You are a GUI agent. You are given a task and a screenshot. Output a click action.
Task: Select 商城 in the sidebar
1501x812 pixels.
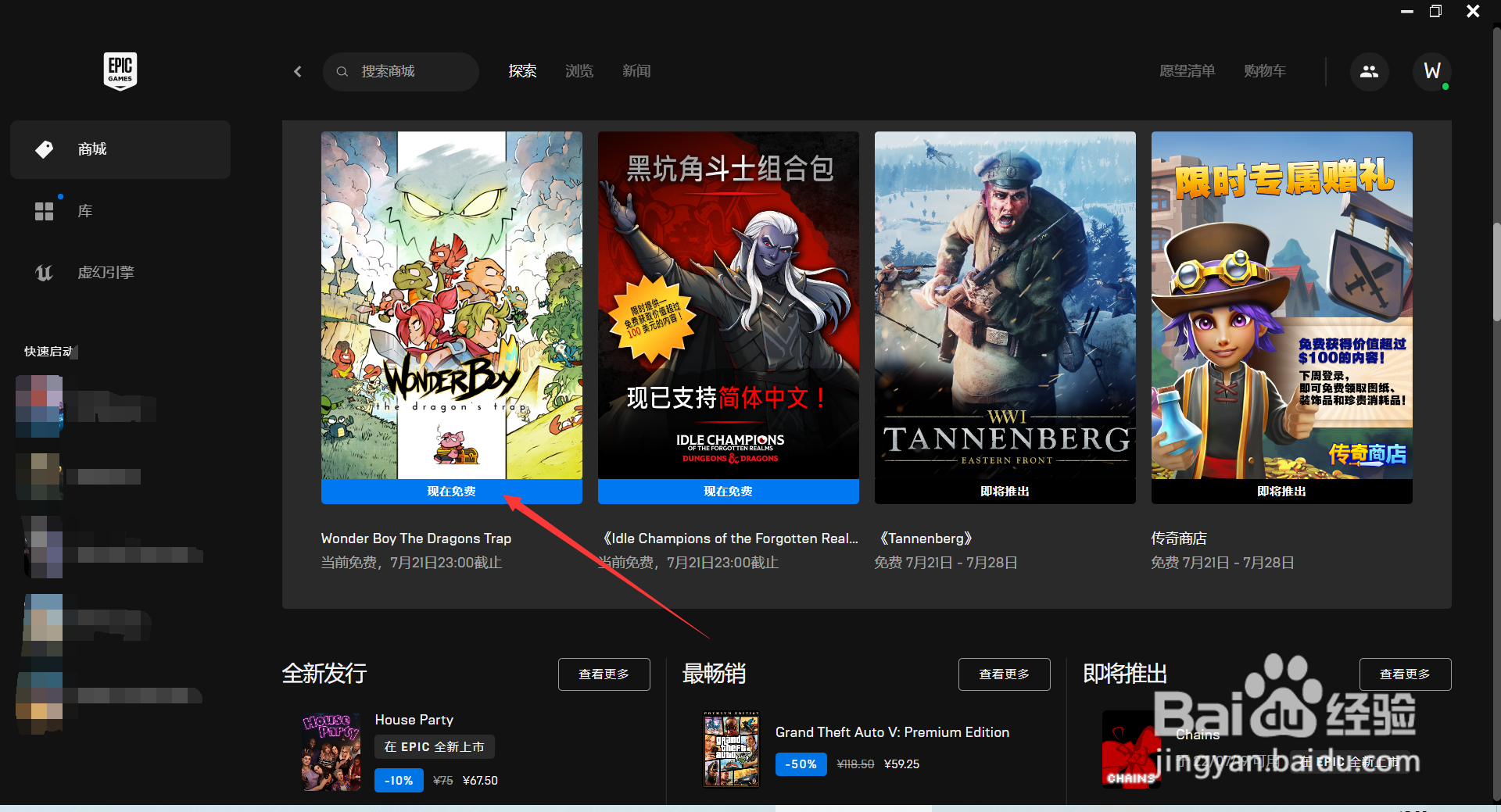click(120, 149)
